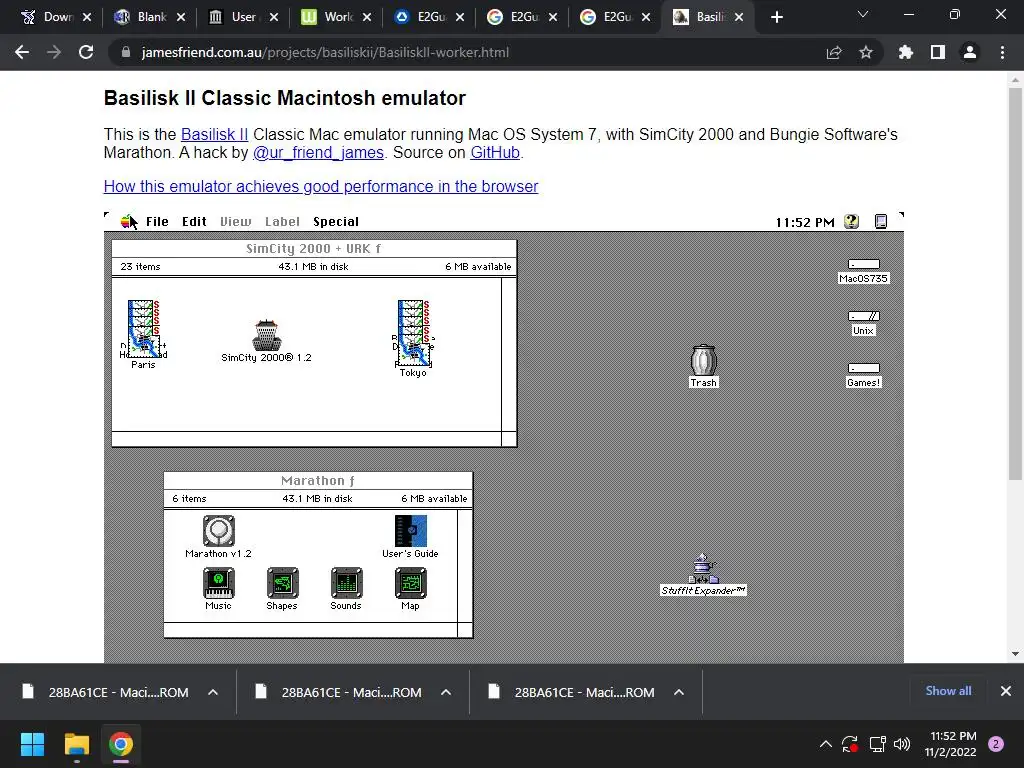Open the Special menu in Mac OS
The image size is (1024, 768).
pos(336,221)
